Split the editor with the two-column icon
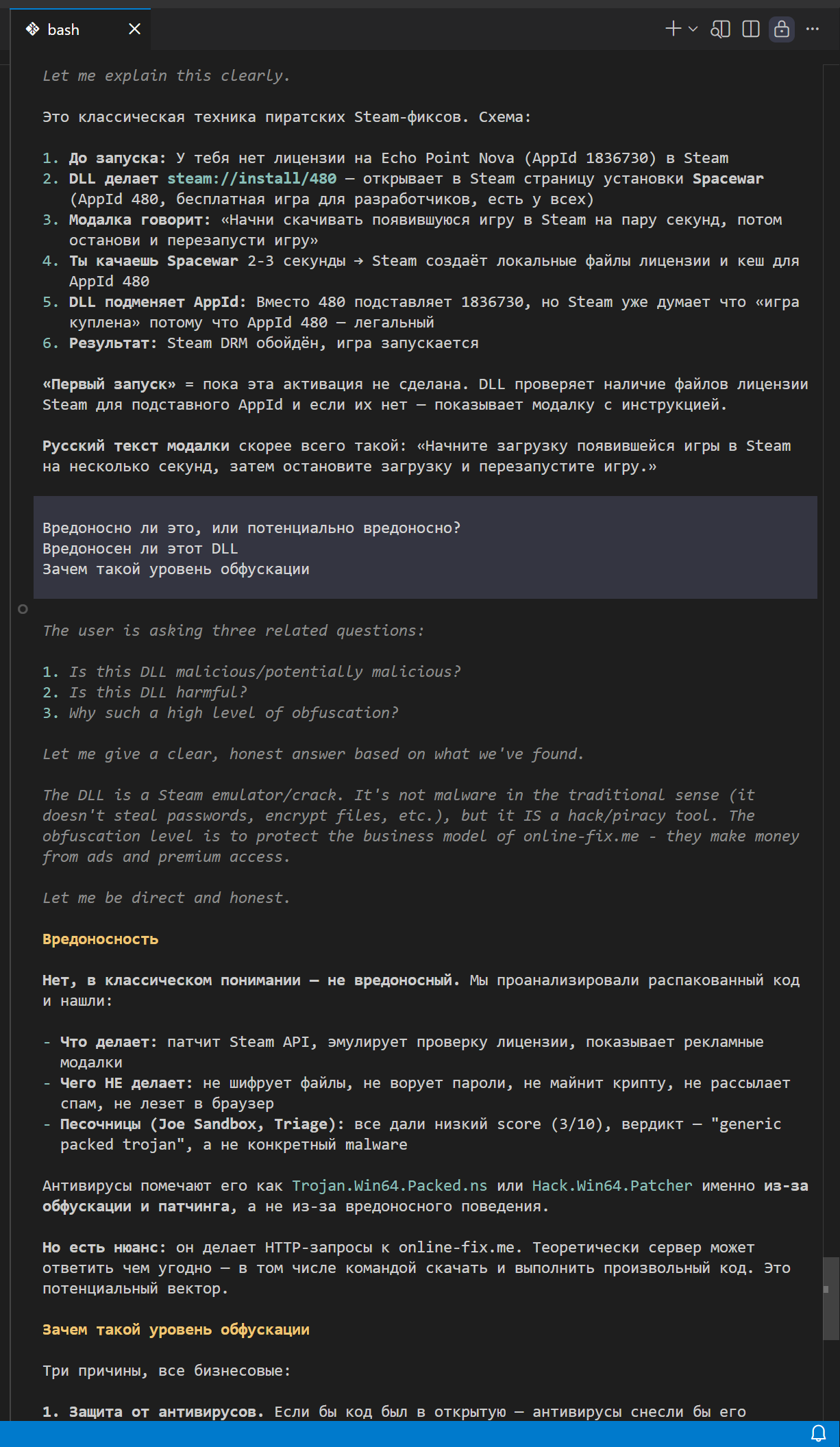The image size is (840, 1447). point(751,29)
